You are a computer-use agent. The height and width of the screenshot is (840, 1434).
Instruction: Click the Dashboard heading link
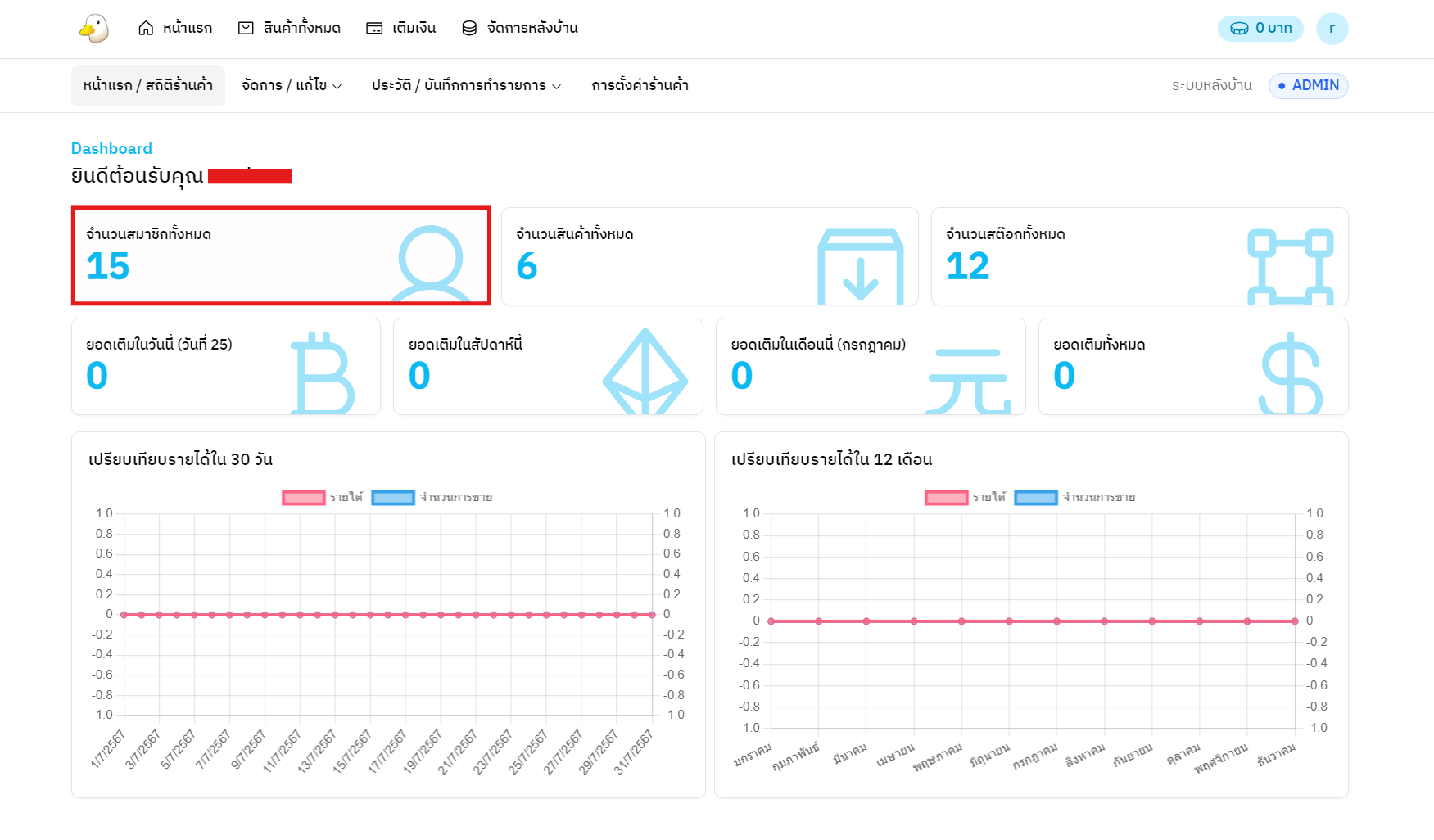point(111,148)
